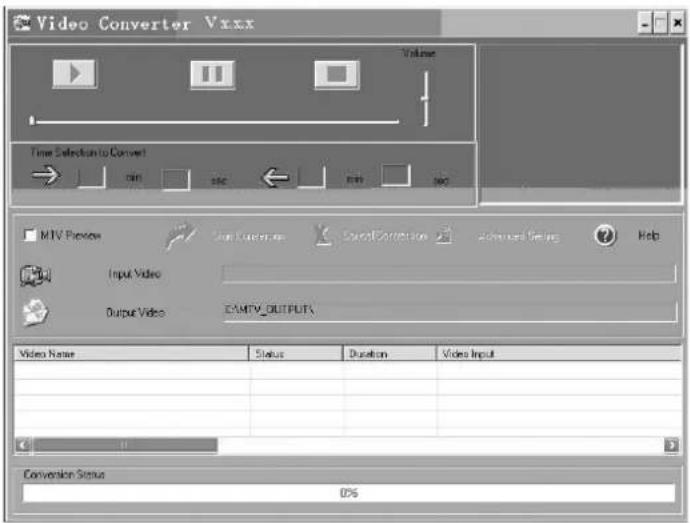Click the vertical Volume slider
The width and height of the screenshot is (690, 523).
click(x=425, y=99)
